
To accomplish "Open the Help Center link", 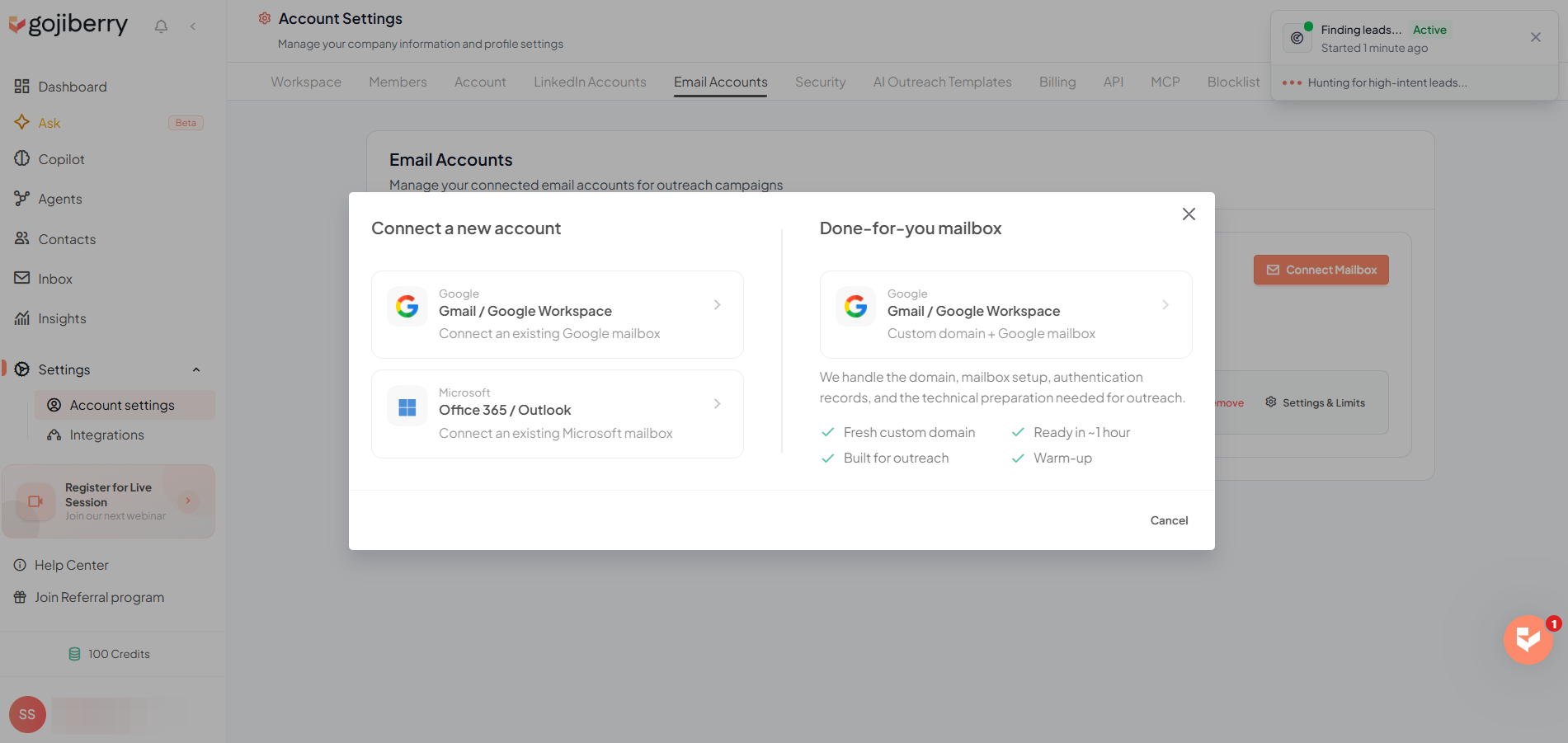I will 71,565.
